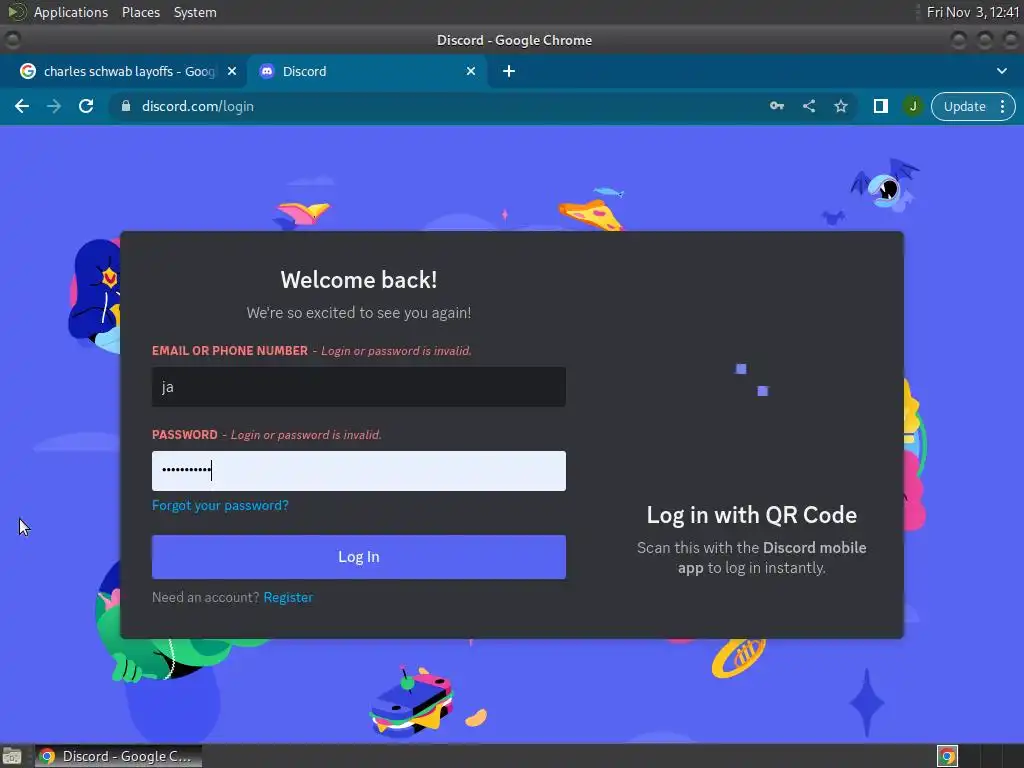The image size is (1024, 768).
Task: Click the Log In button
Action: [359, 557]
